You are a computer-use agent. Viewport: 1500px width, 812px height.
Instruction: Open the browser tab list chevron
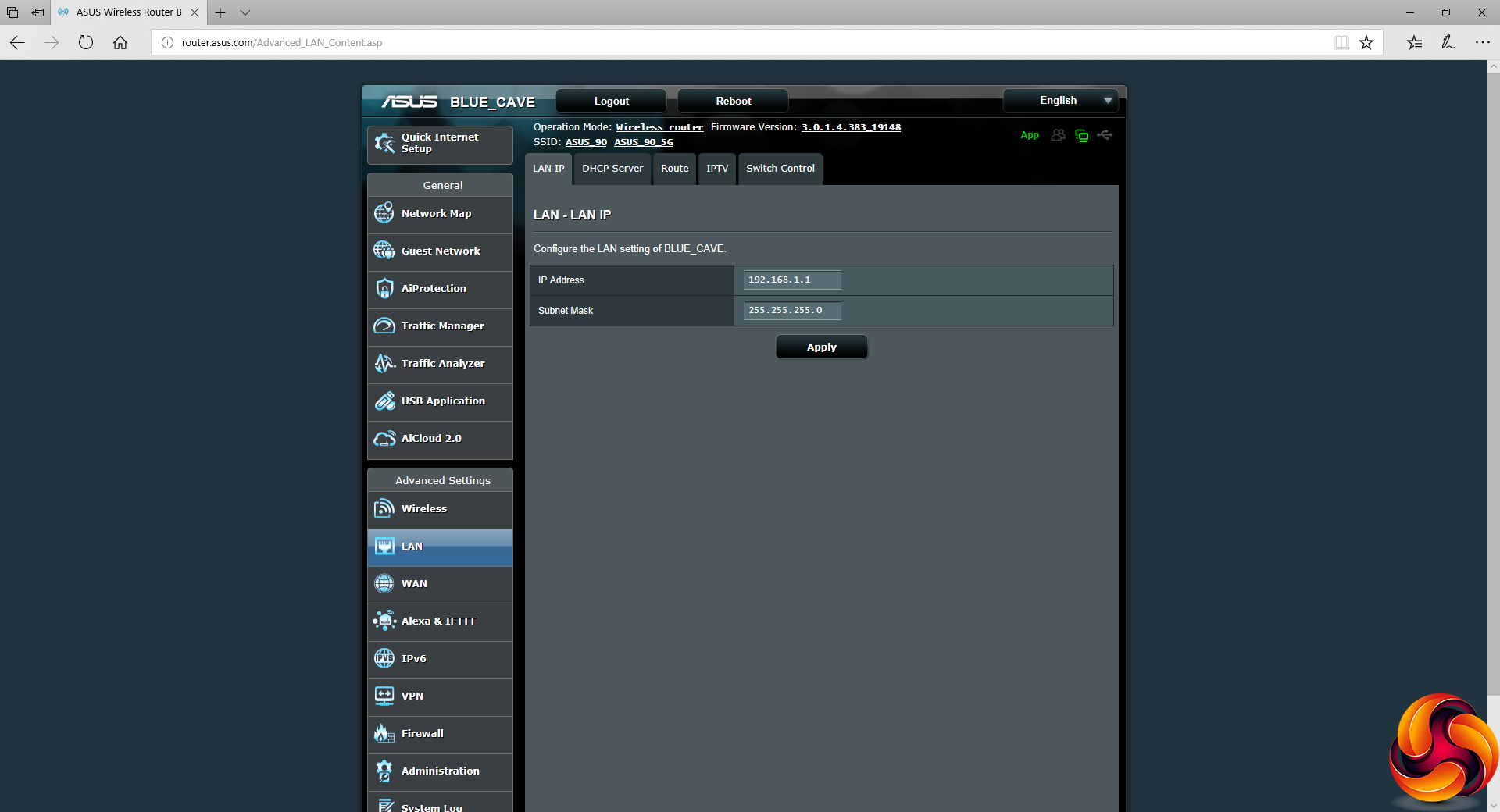245,12
